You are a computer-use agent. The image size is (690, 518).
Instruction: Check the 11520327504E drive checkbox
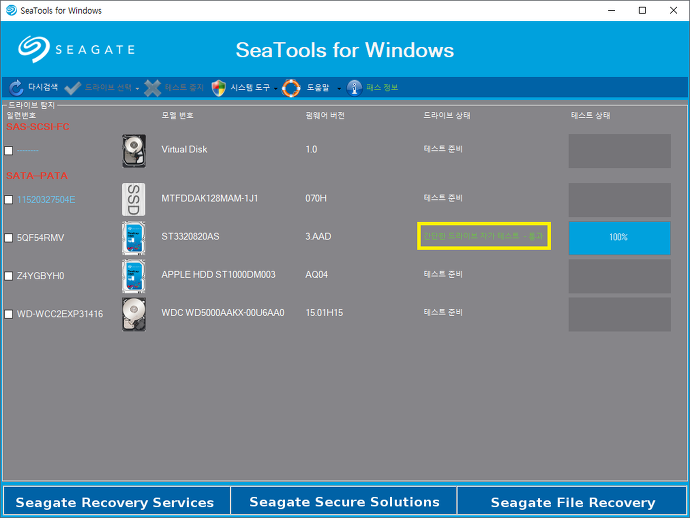pos(9,200)
